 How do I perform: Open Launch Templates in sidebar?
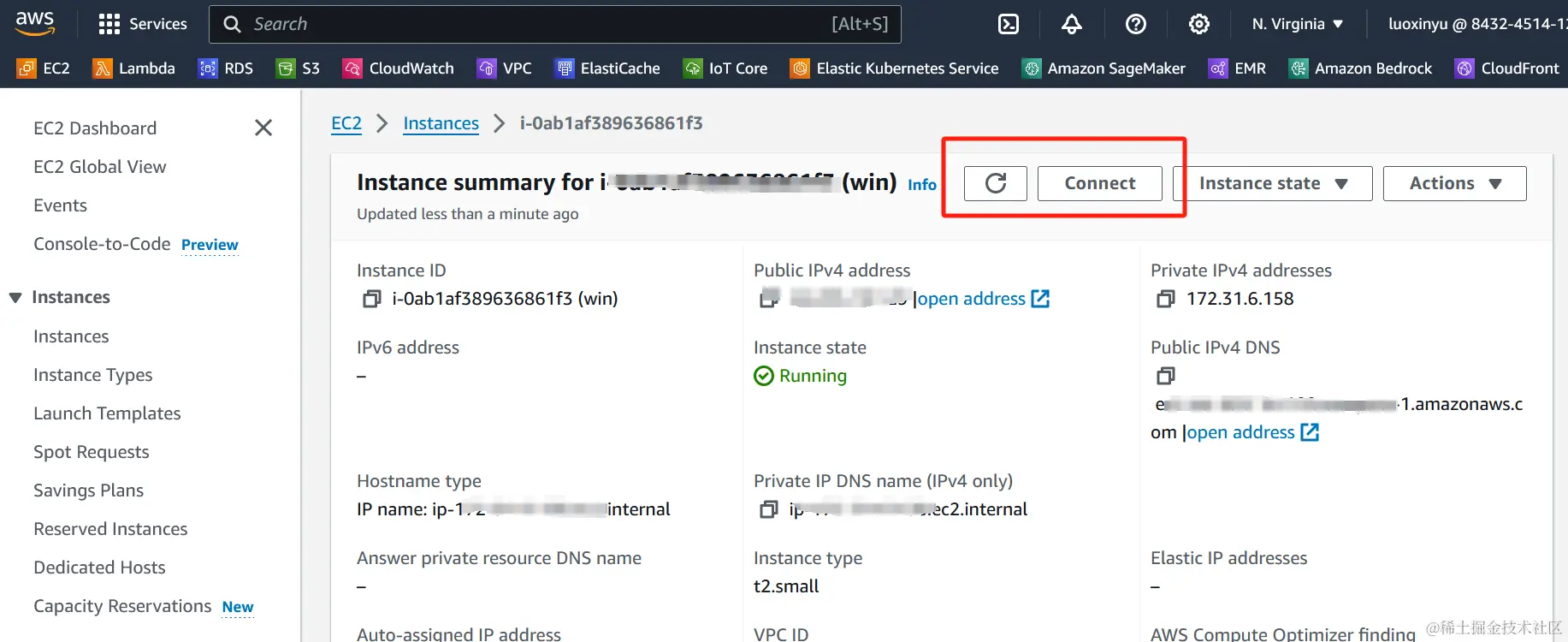click(x=107, y=413)
